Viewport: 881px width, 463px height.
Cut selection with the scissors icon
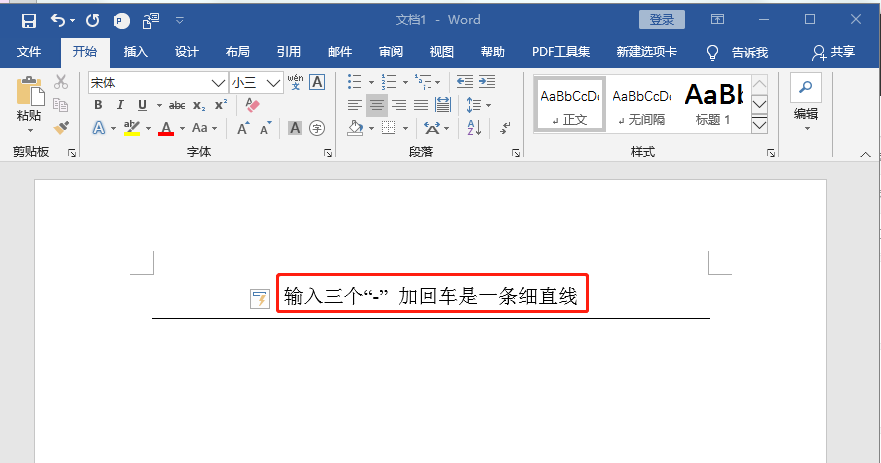[61, 82]
